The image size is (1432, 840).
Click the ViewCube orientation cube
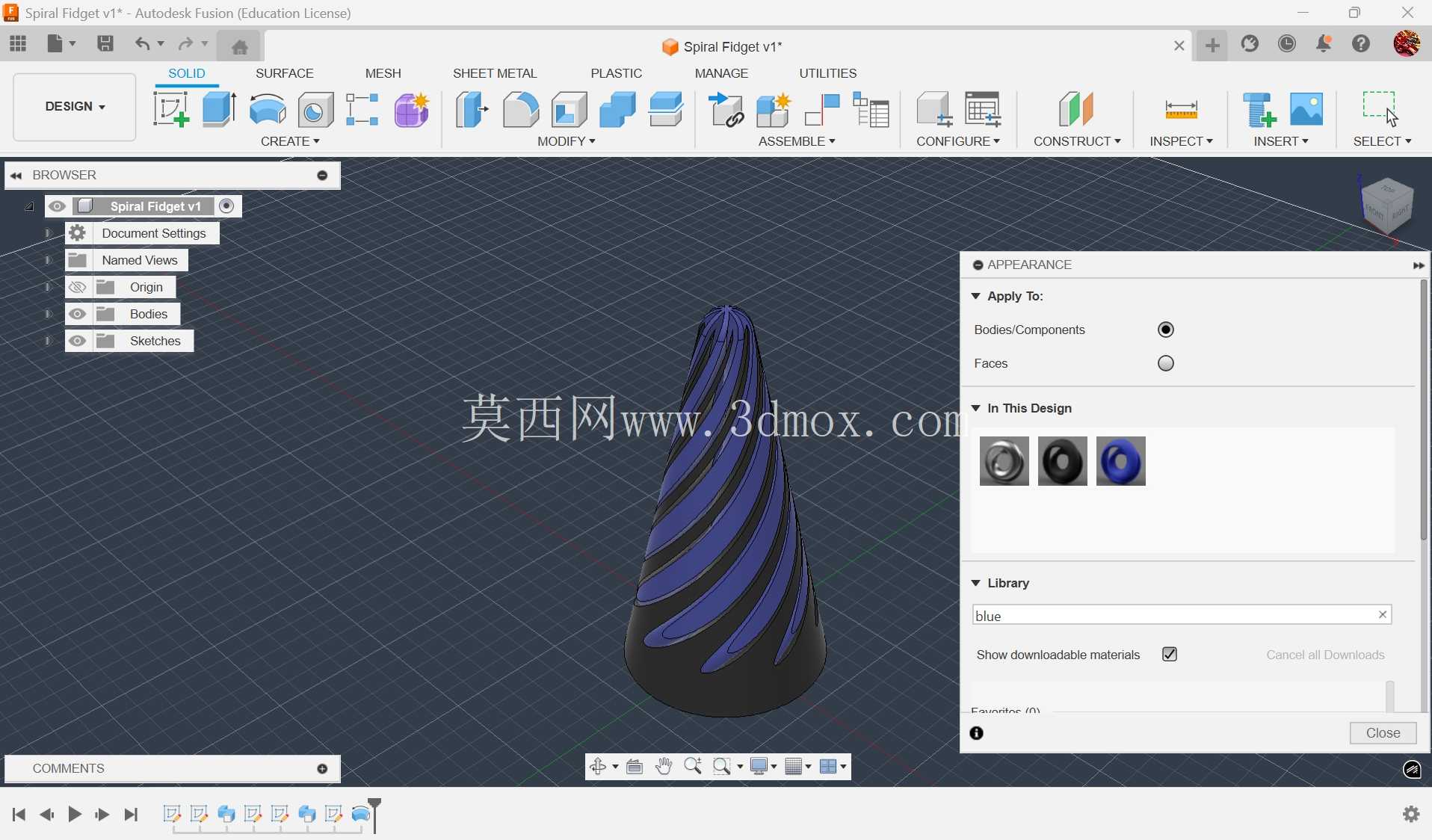(1388, 206)
